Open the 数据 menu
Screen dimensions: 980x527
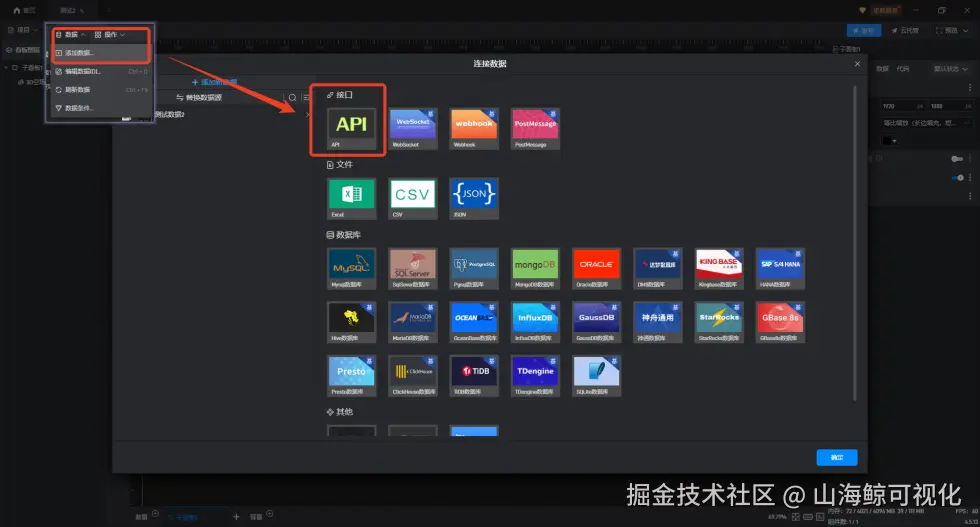[71, 34]
